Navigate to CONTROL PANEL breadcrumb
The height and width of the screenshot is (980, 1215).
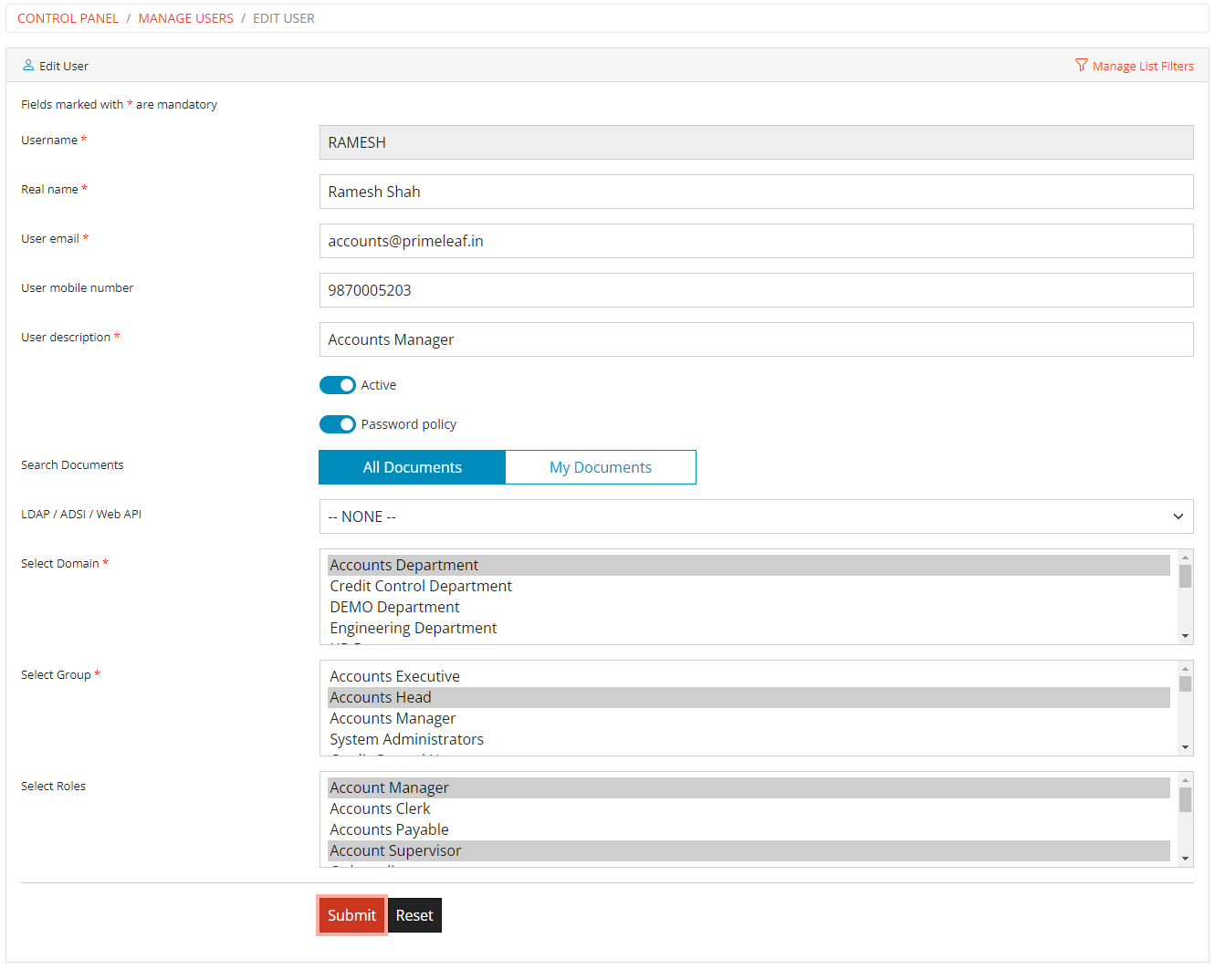pyautogui.click(x=68, y=17)
